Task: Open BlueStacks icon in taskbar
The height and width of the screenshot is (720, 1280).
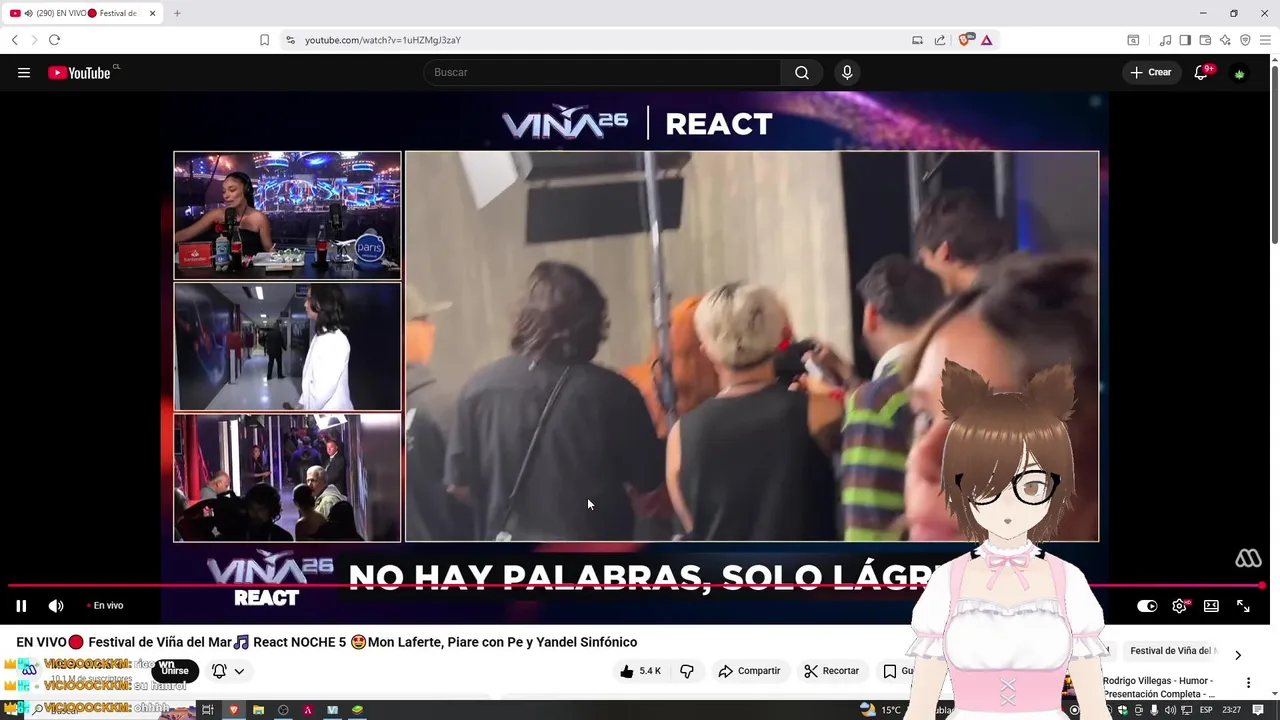Action: 357,710
